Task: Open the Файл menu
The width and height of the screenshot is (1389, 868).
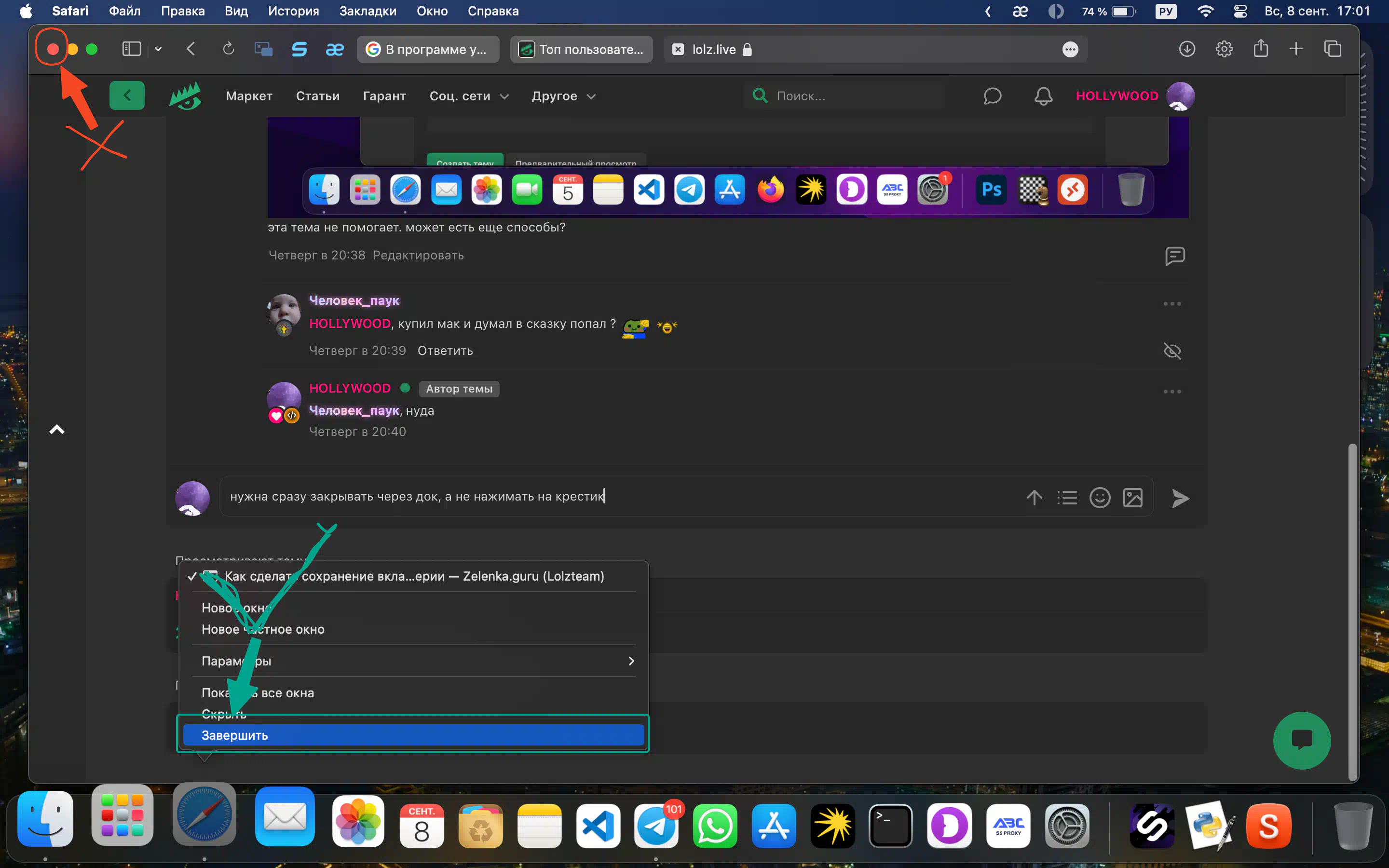Action: pyautogui.click(x=124, y=11)
